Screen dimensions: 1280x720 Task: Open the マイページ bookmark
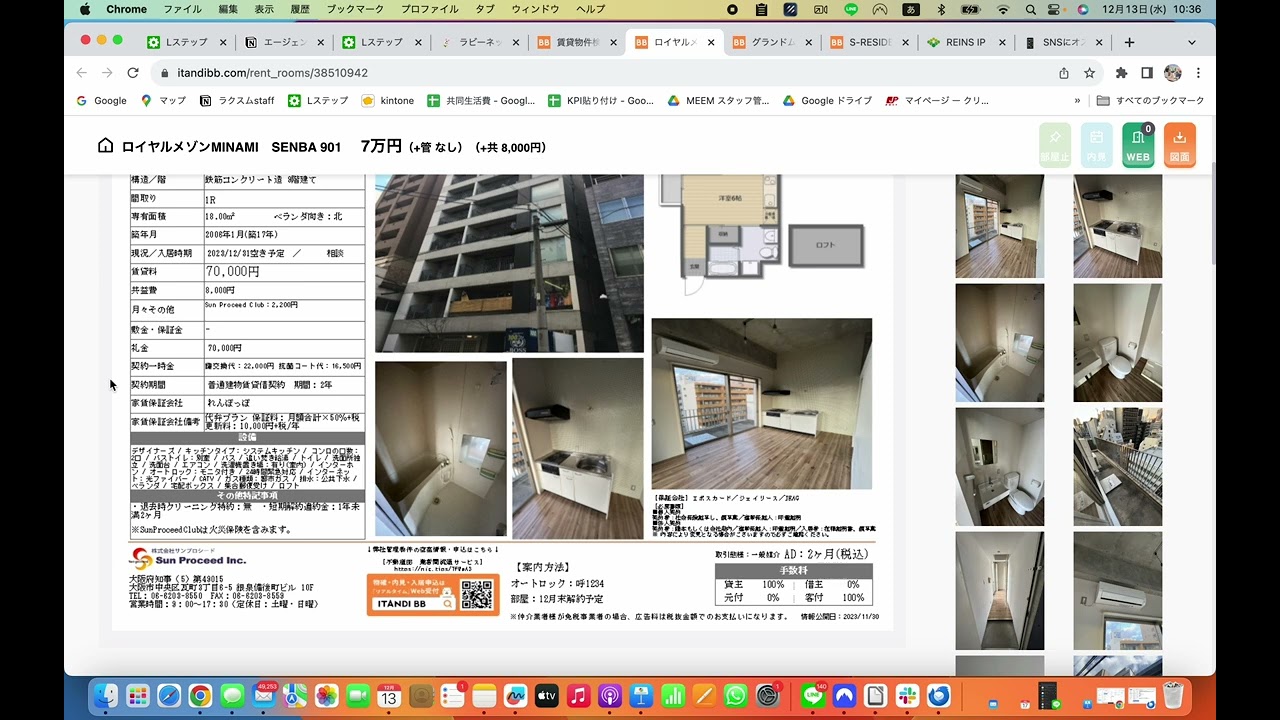coord(937,100)
